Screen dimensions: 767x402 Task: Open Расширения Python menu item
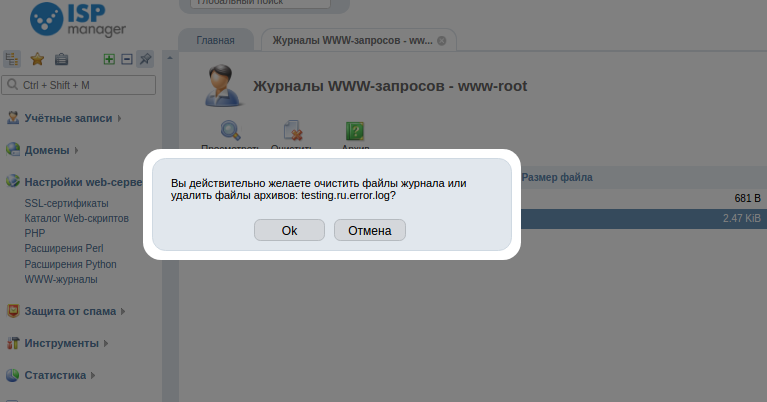coord(70,264)
